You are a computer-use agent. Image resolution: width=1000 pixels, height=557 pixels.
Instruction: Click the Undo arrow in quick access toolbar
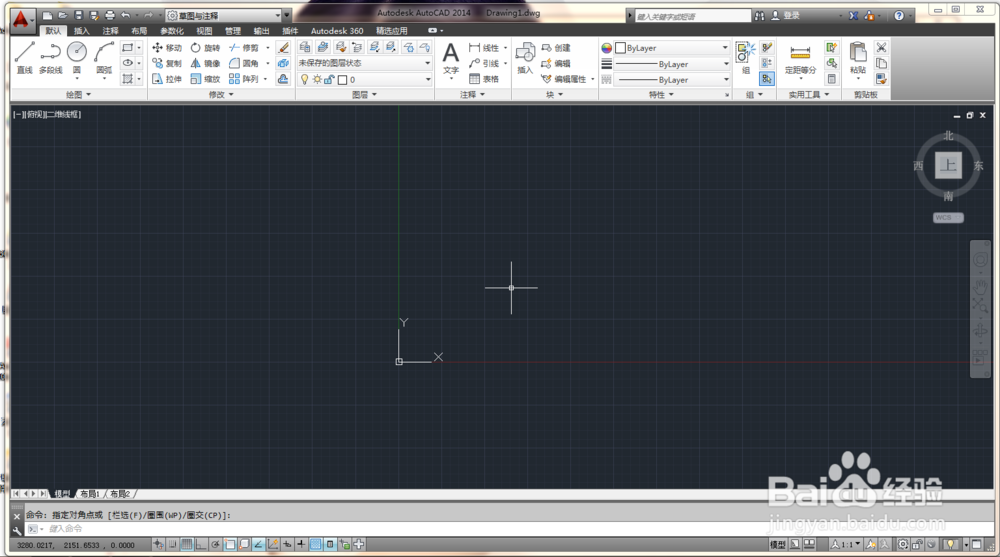point(126,15)
